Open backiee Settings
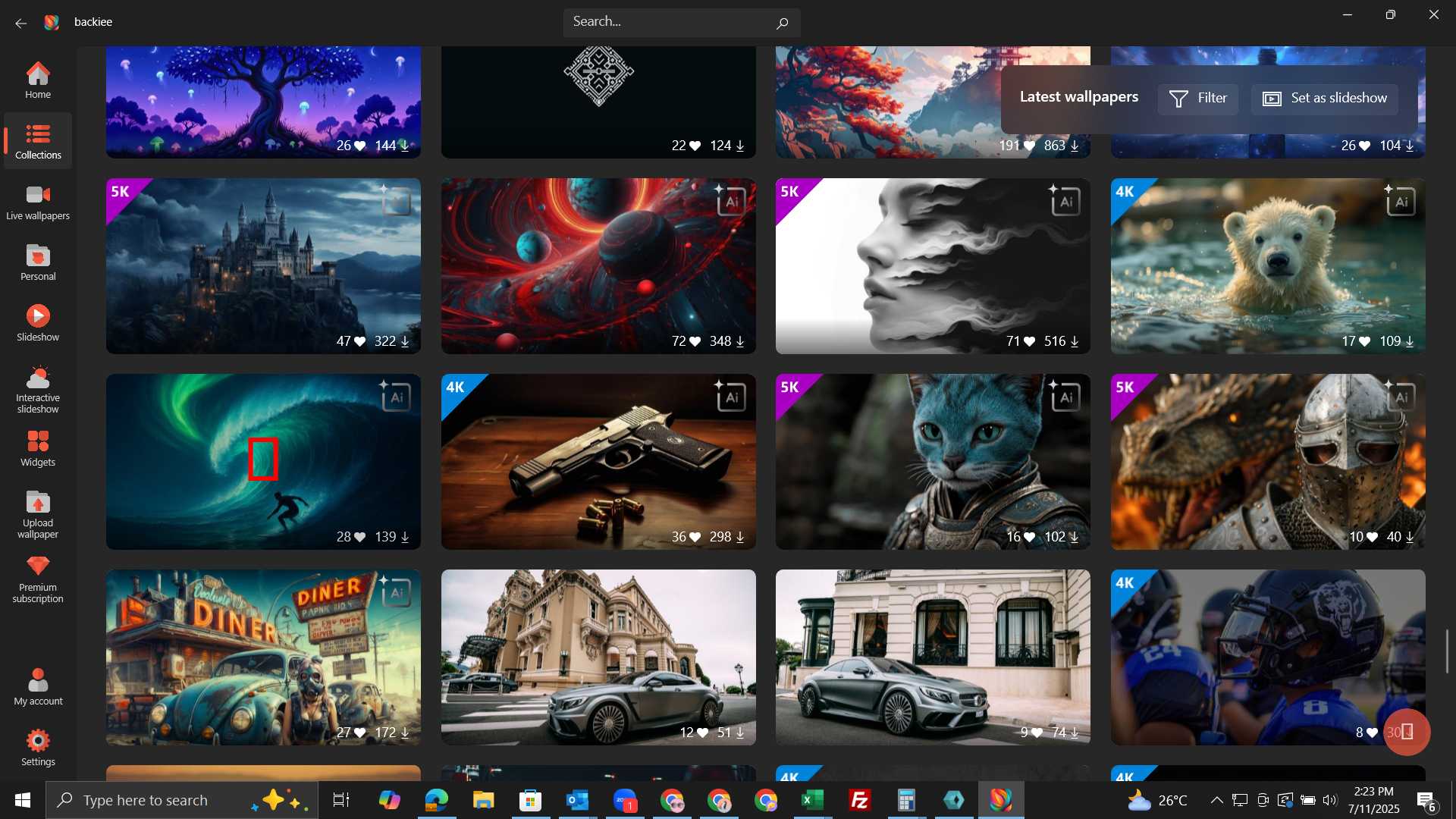 click(38, 748)
